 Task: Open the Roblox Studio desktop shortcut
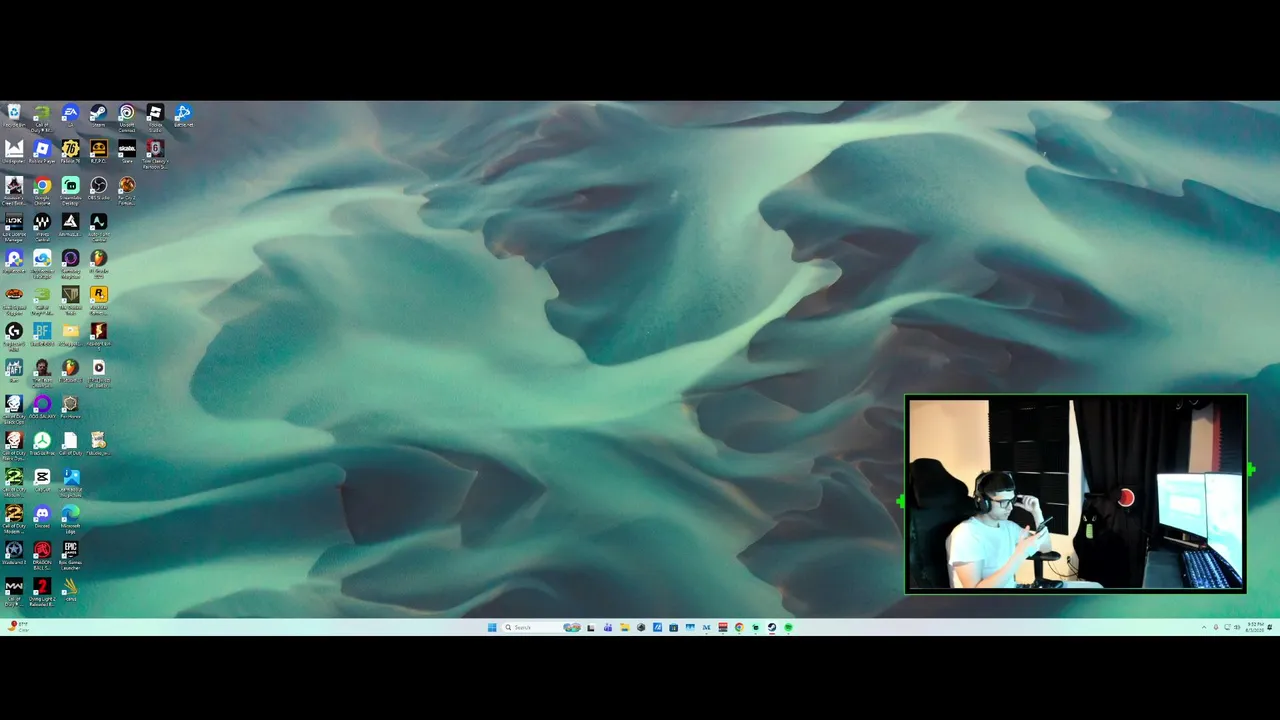pyautogui.click(x=155, y=118)
